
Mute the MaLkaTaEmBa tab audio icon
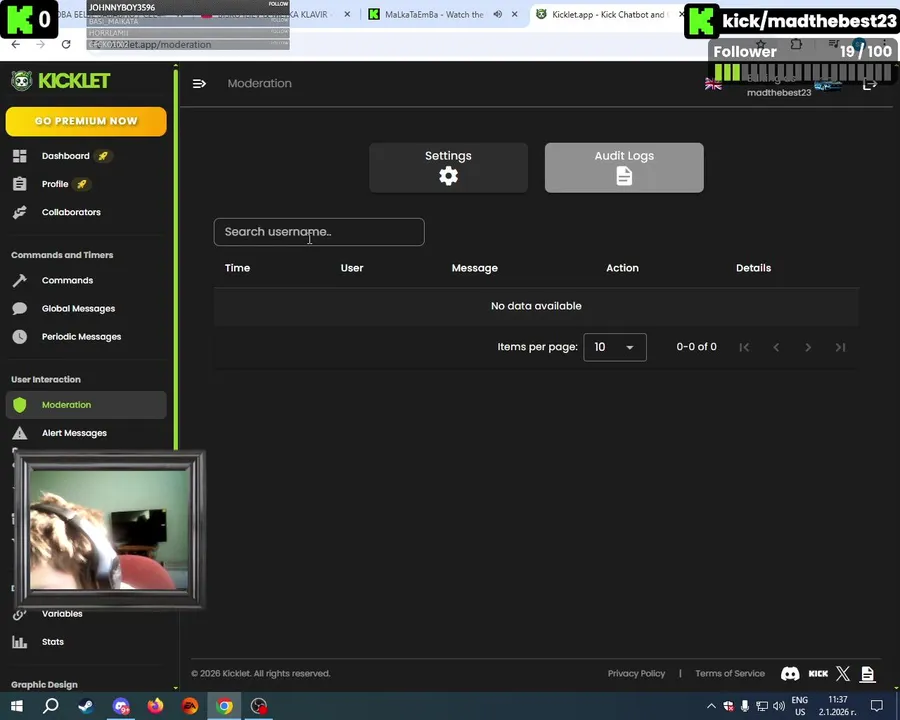pyautogui.click(x=498, y=14)
